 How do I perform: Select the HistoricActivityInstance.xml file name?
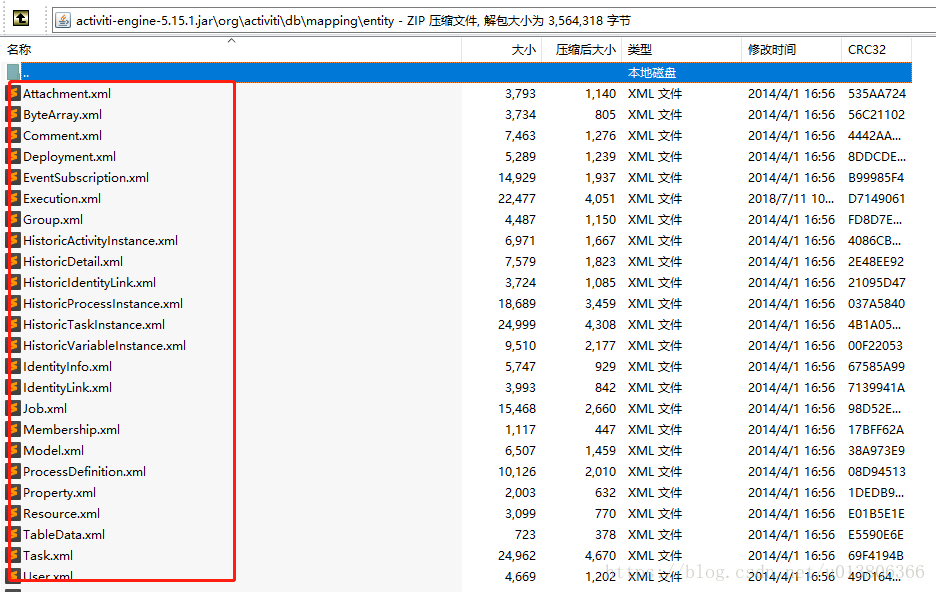pyautogui.click(x=100, y=240)
